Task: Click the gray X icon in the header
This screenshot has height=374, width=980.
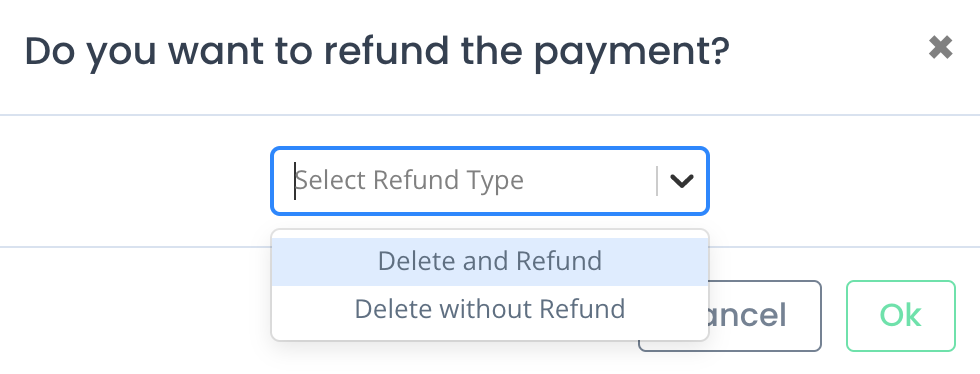Action: (940, 48)
